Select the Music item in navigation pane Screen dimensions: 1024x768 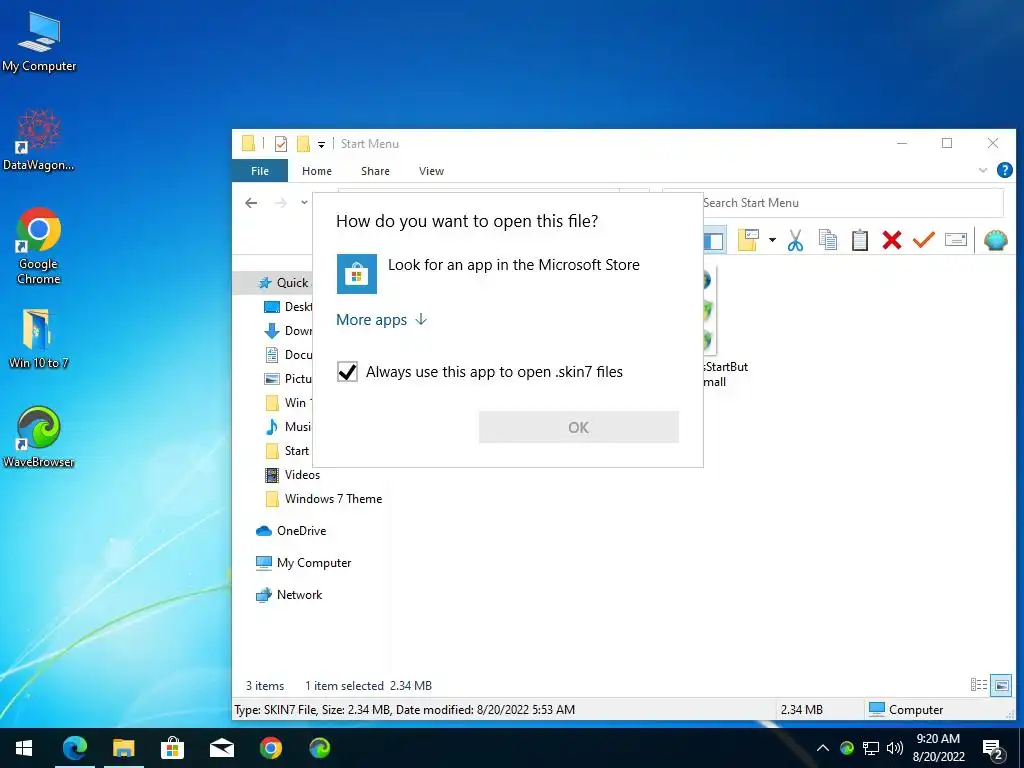[288, 426]
